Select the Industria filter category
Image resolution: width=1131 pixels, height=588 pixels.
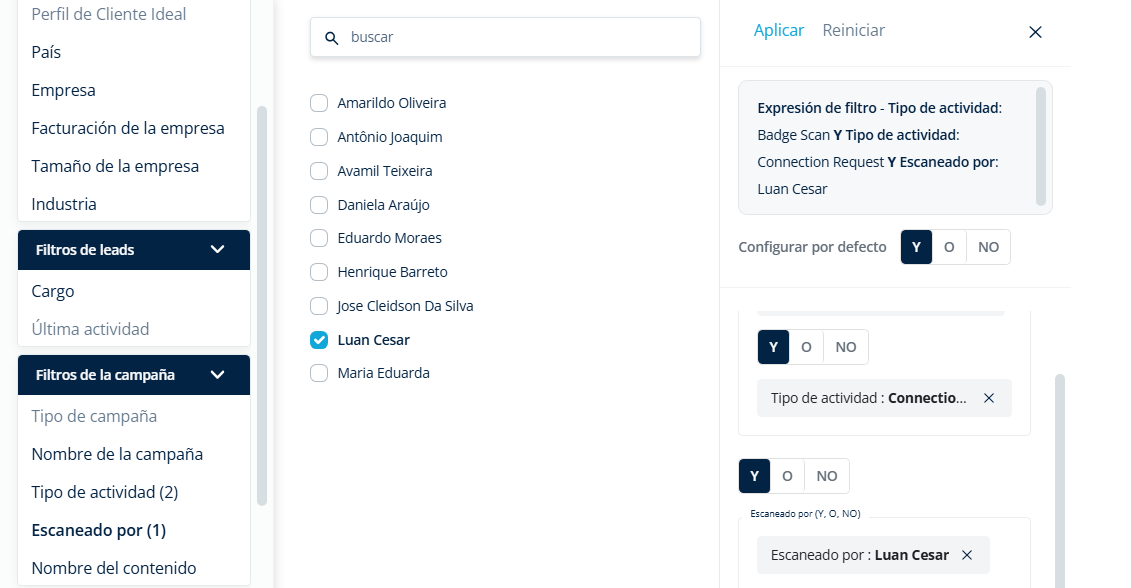pyautogui.click(x=63, y=204)
